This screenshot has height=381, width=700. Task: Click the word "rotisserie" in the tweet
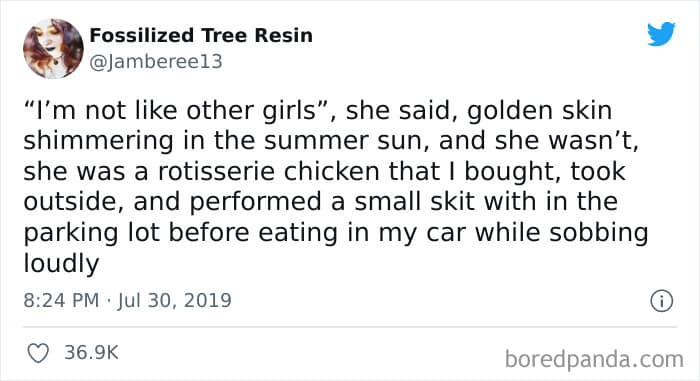pyautogui.click(x=216, y=172)
